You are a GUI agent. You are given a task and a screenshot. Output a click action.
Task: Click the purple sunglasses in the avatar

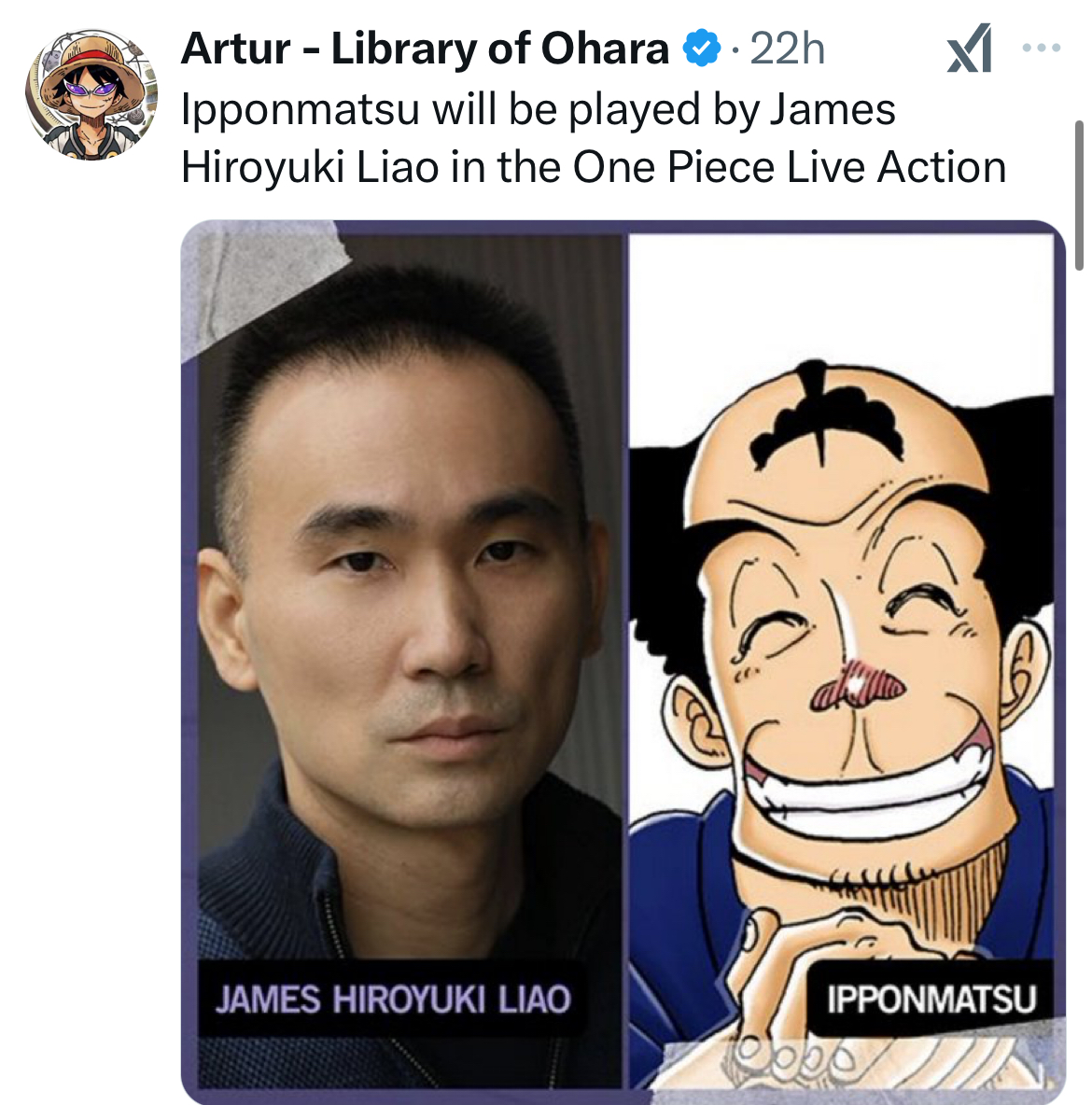[x=90, y=91]
